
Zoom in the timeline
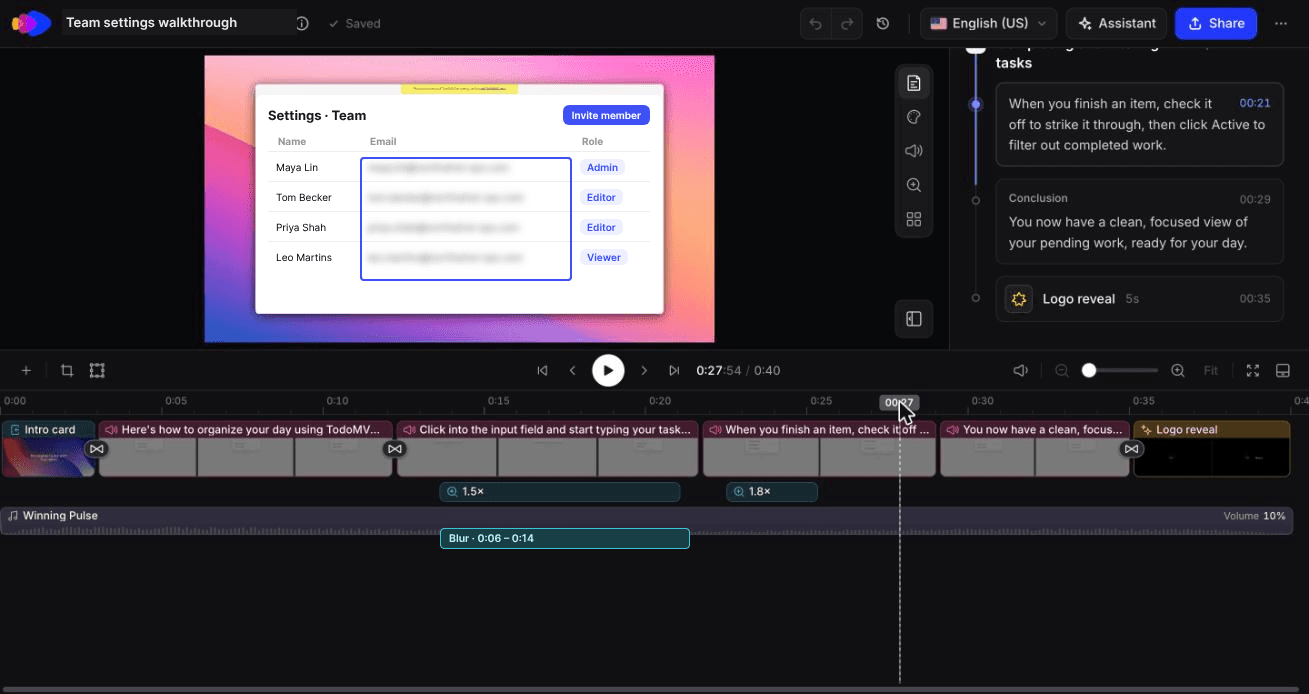[1178, 370]
